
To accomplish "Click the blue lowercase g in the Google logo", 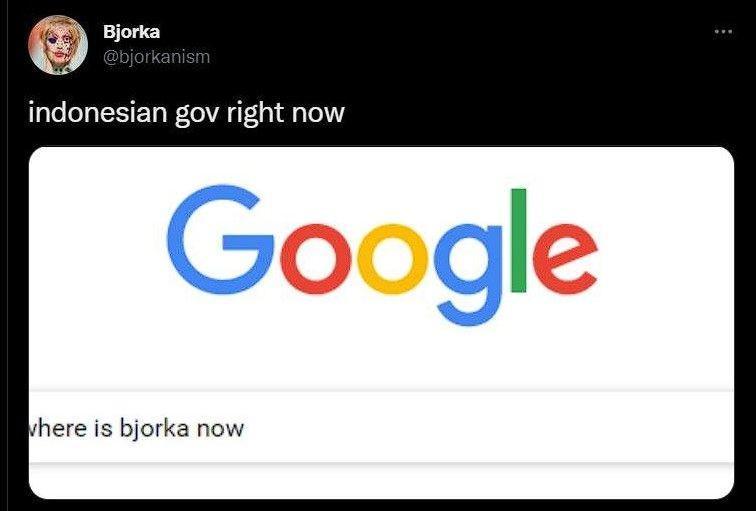I will 468,275.
